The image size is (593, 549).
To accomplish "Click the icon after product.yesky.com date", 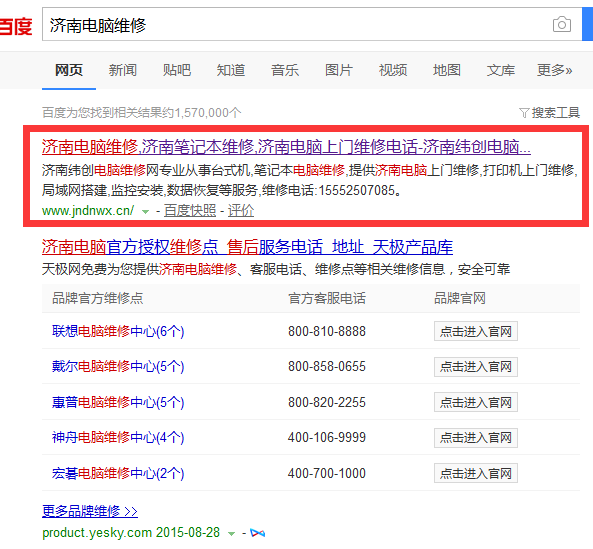I will pos(258,533).
